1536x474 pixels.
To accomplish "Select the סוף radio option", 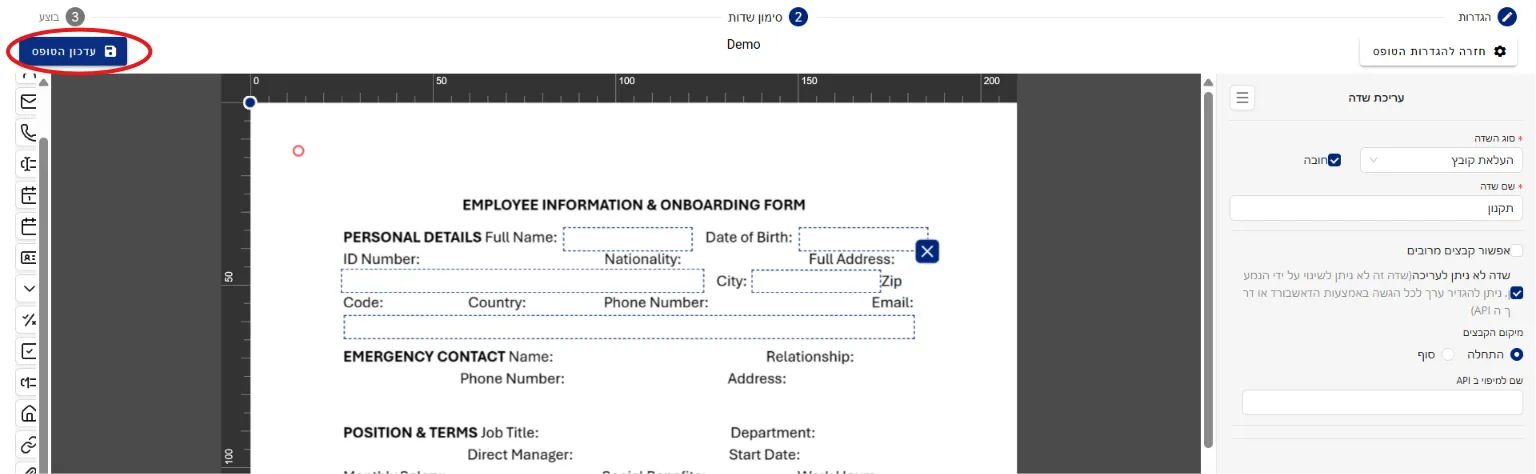I will point(1448,355).
